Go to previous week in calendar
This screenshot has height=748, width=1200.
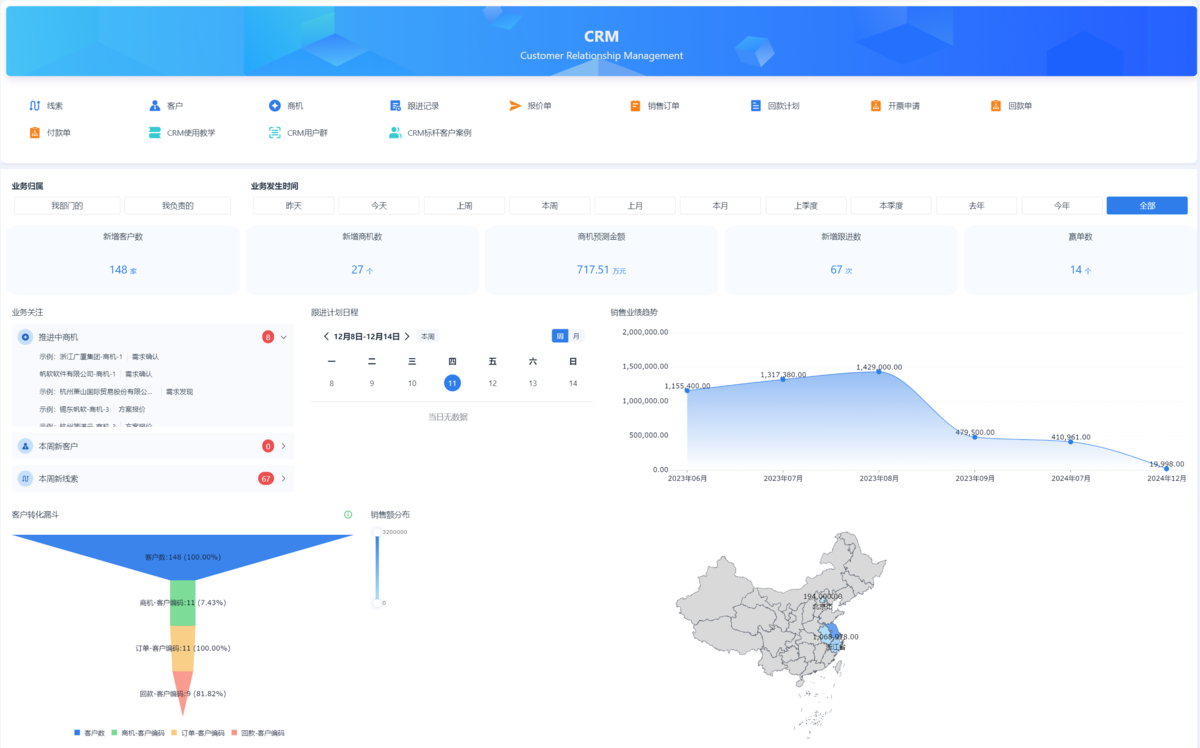coord(326,337)
